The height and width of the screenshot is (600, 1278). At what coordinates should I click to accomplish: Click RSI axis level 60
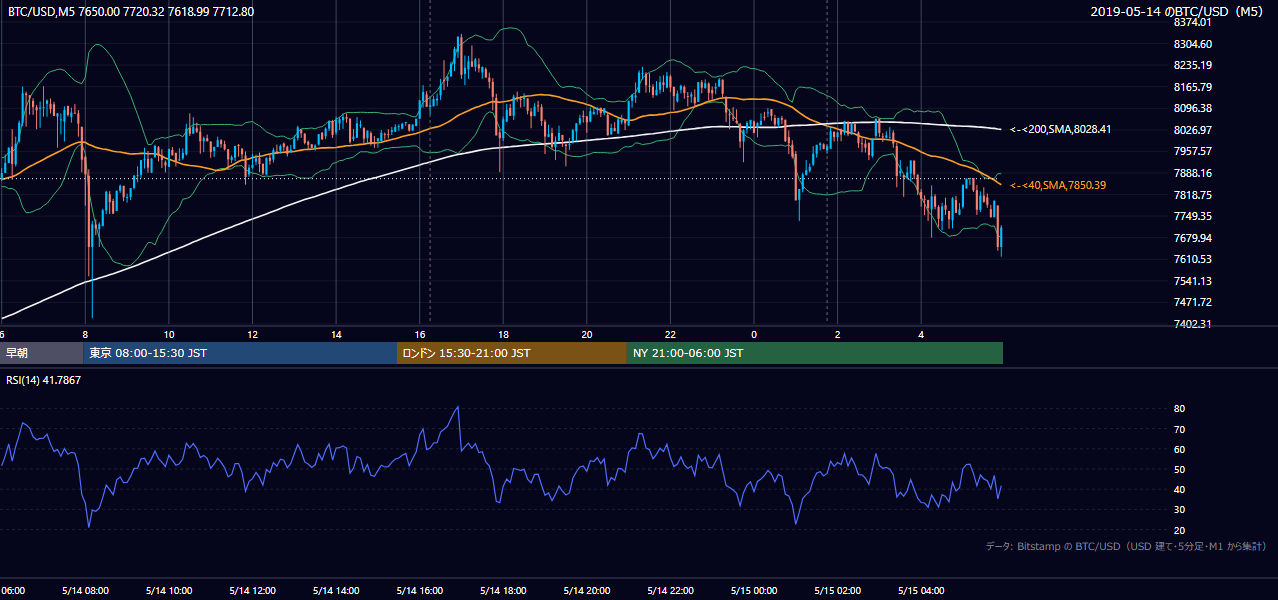click(1179, 449)
